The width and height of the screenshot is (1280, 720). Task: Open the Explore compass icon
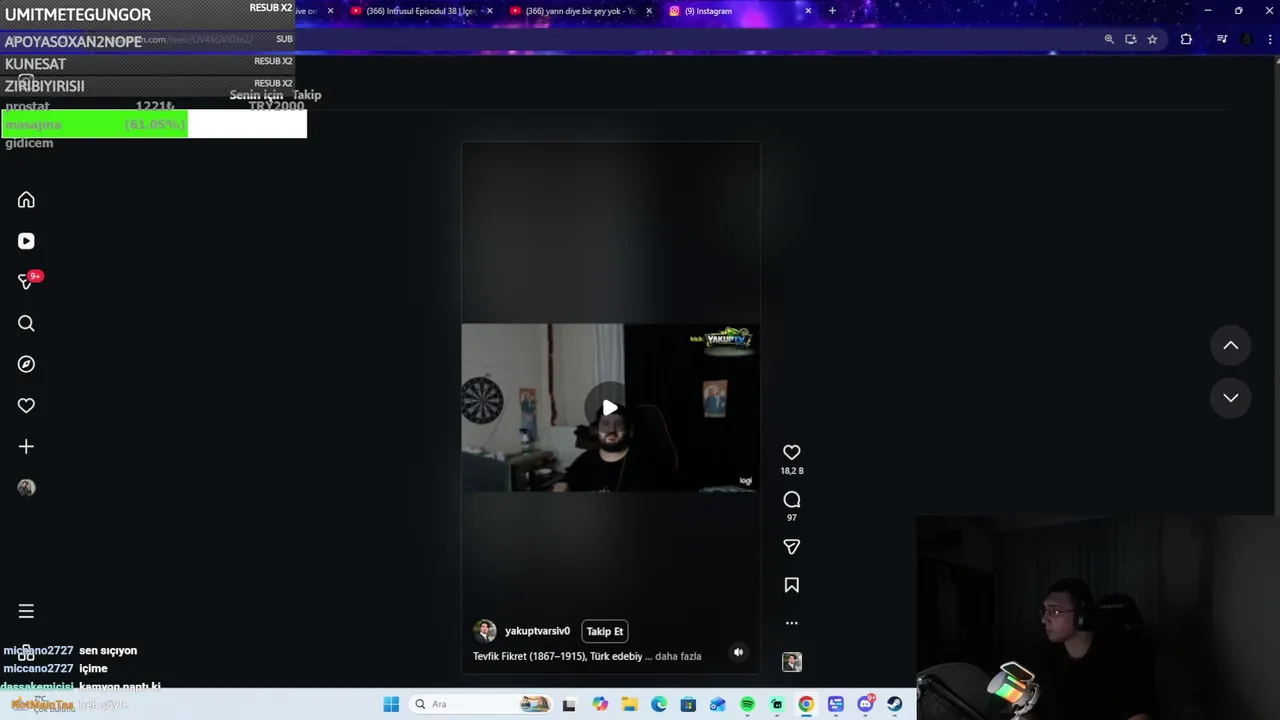point(26,364)
